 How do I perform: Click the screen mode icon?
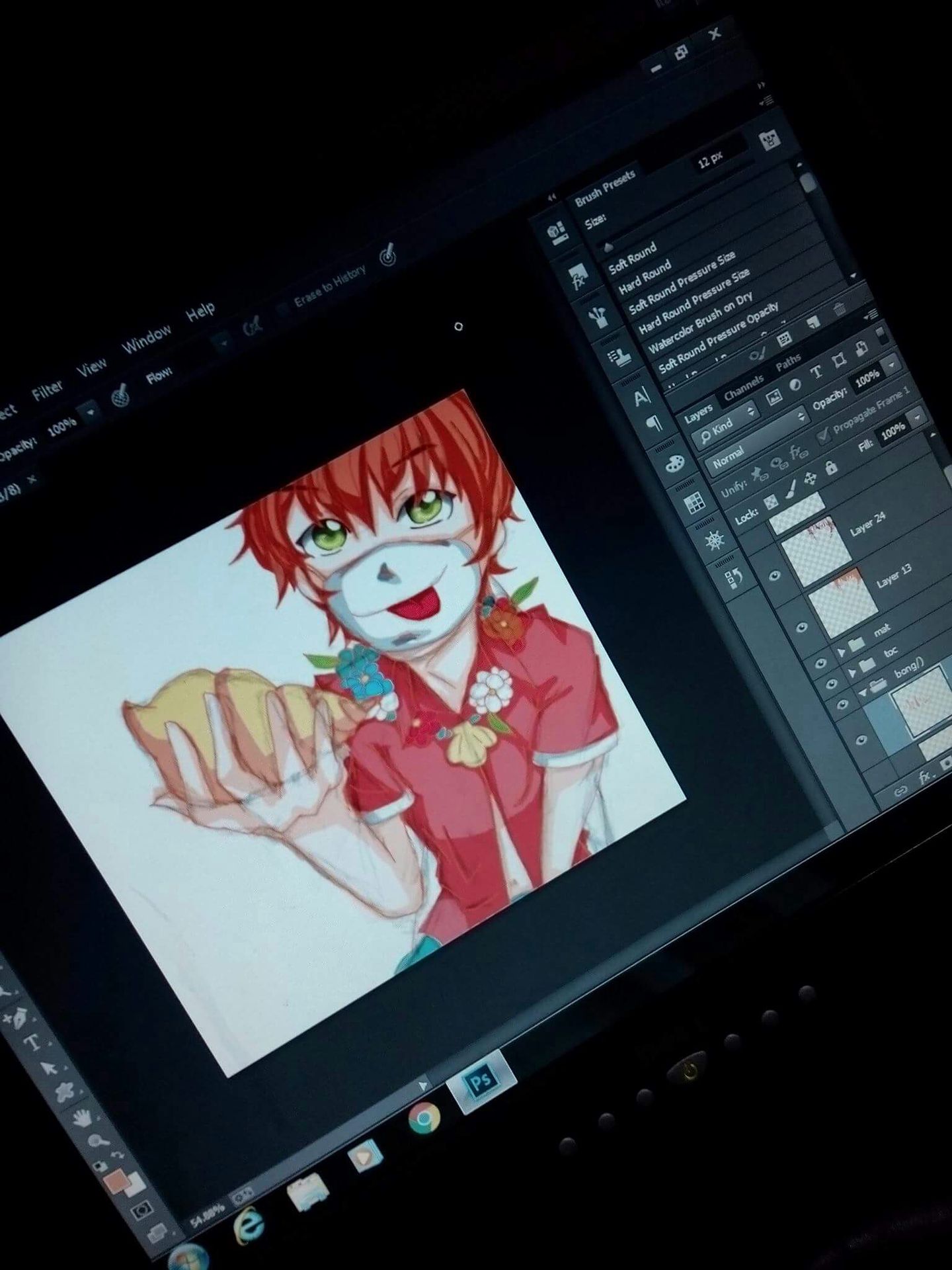(x=156, y=1233)
